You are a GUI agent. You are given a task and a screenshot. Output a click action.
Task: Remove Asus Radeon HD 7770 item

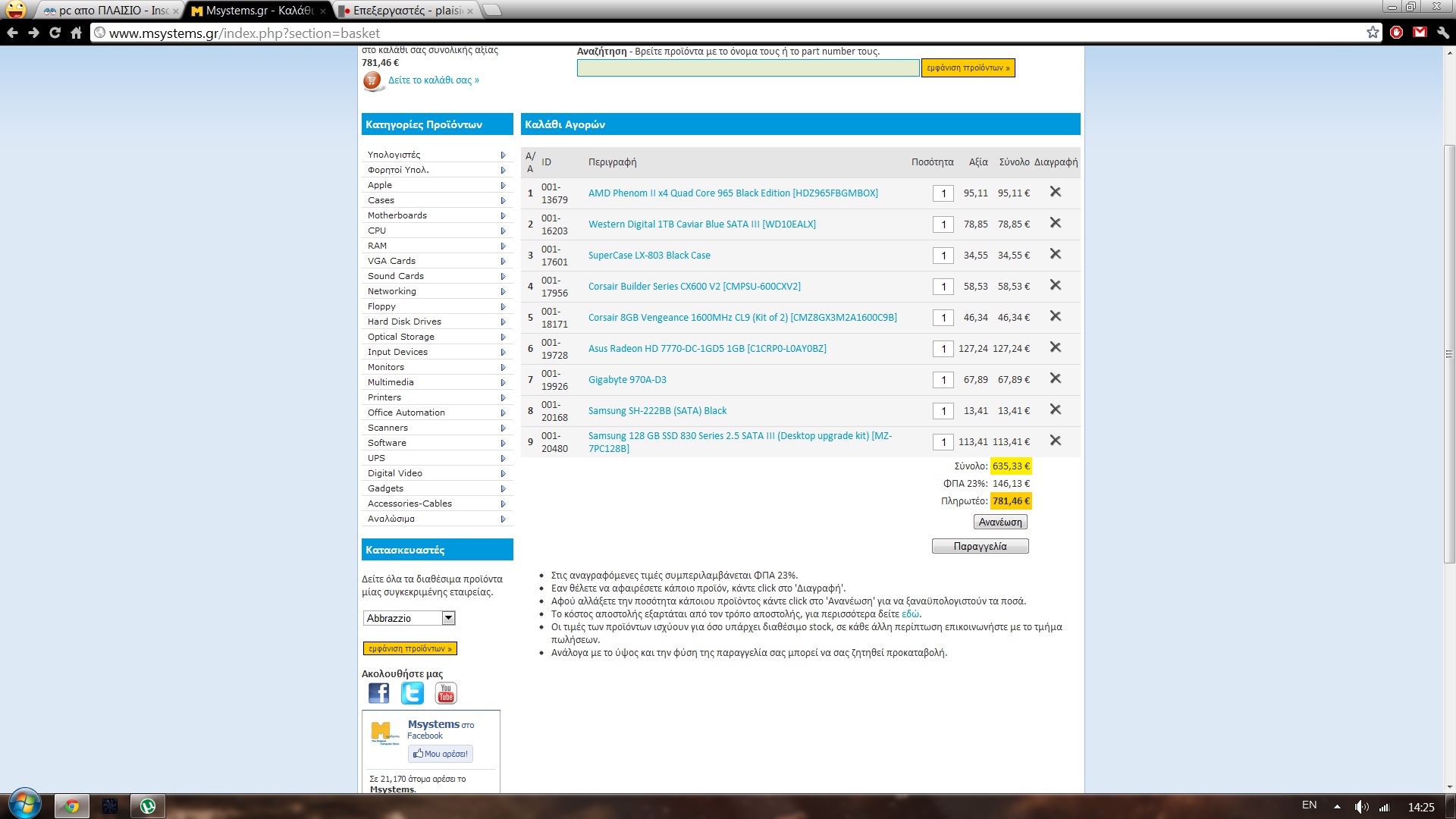(x=1055, y=347)
